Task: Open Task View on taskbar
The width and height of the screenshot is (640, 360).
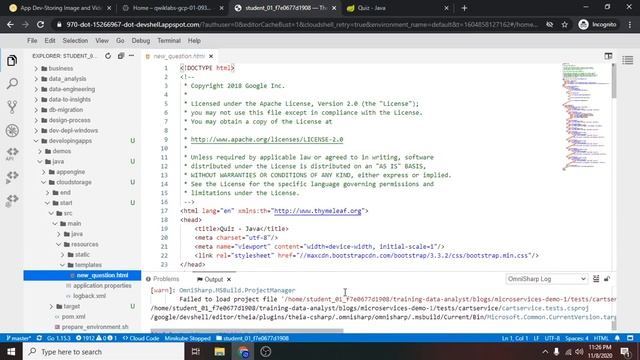Action: 196,351
